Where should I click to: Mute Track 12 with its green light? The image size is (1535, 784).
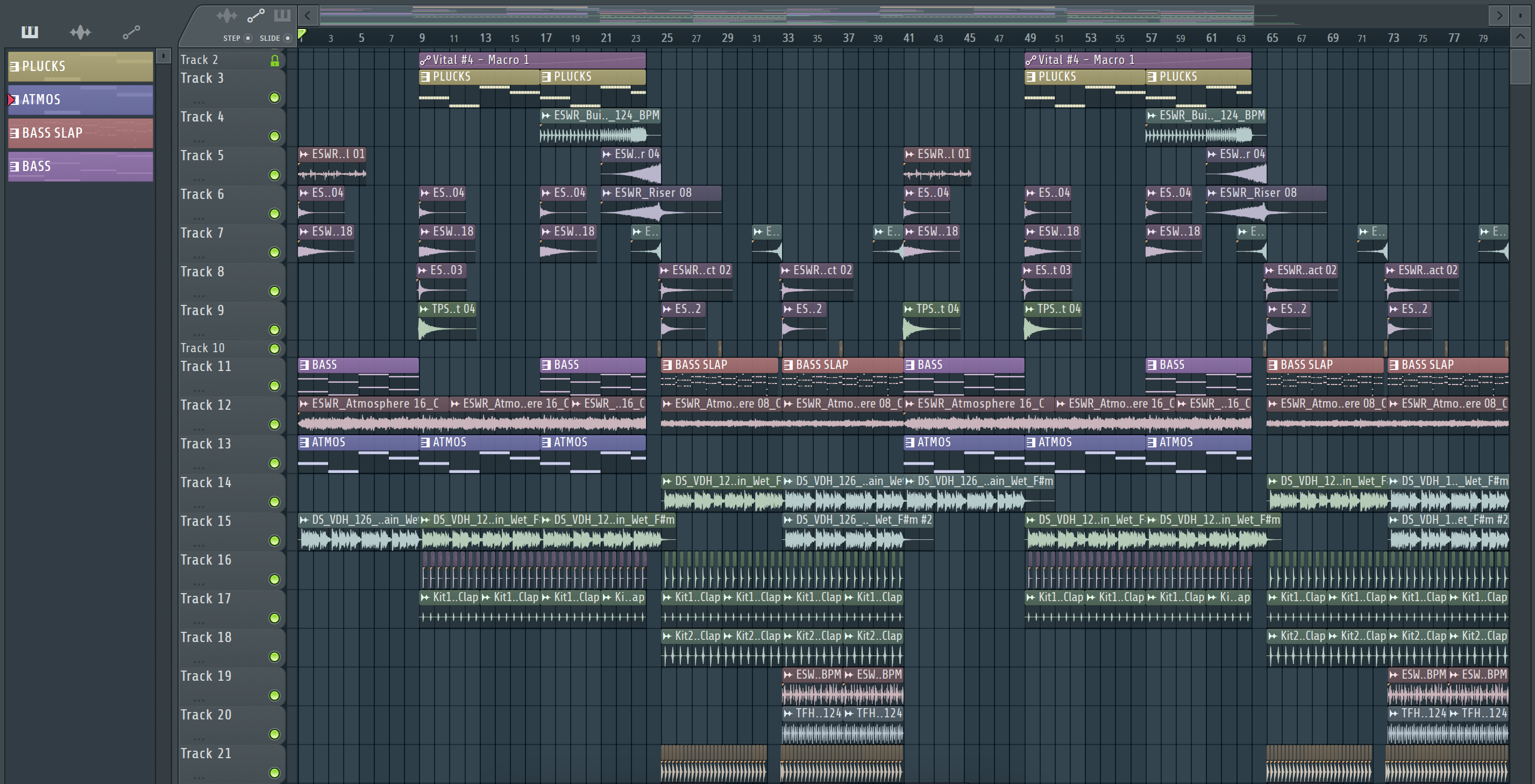(x=274, y=425)
